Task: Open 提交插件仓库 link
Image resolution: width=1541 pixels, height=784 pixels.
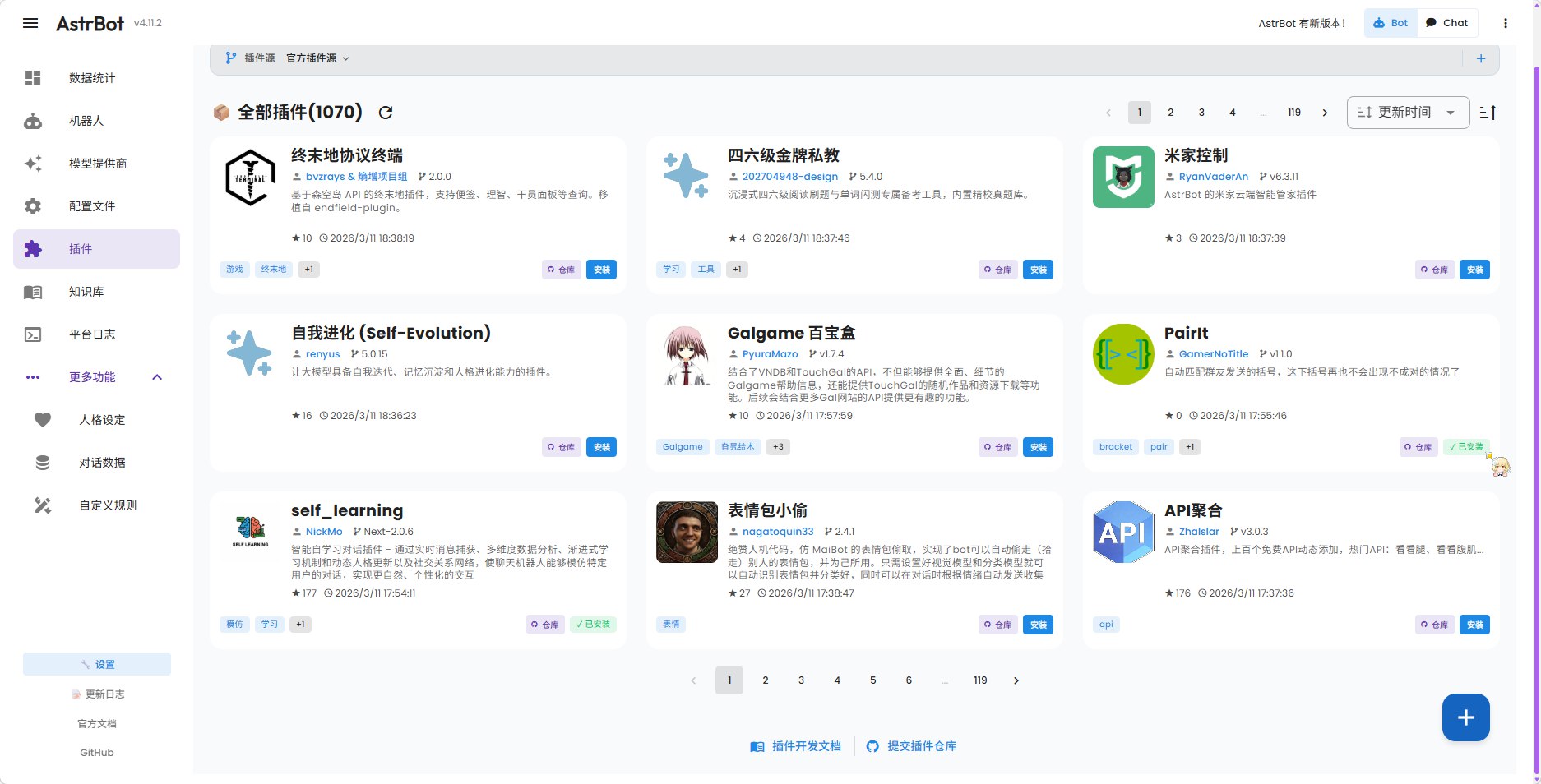Action: pyautogui.click(x=911, y=746)
